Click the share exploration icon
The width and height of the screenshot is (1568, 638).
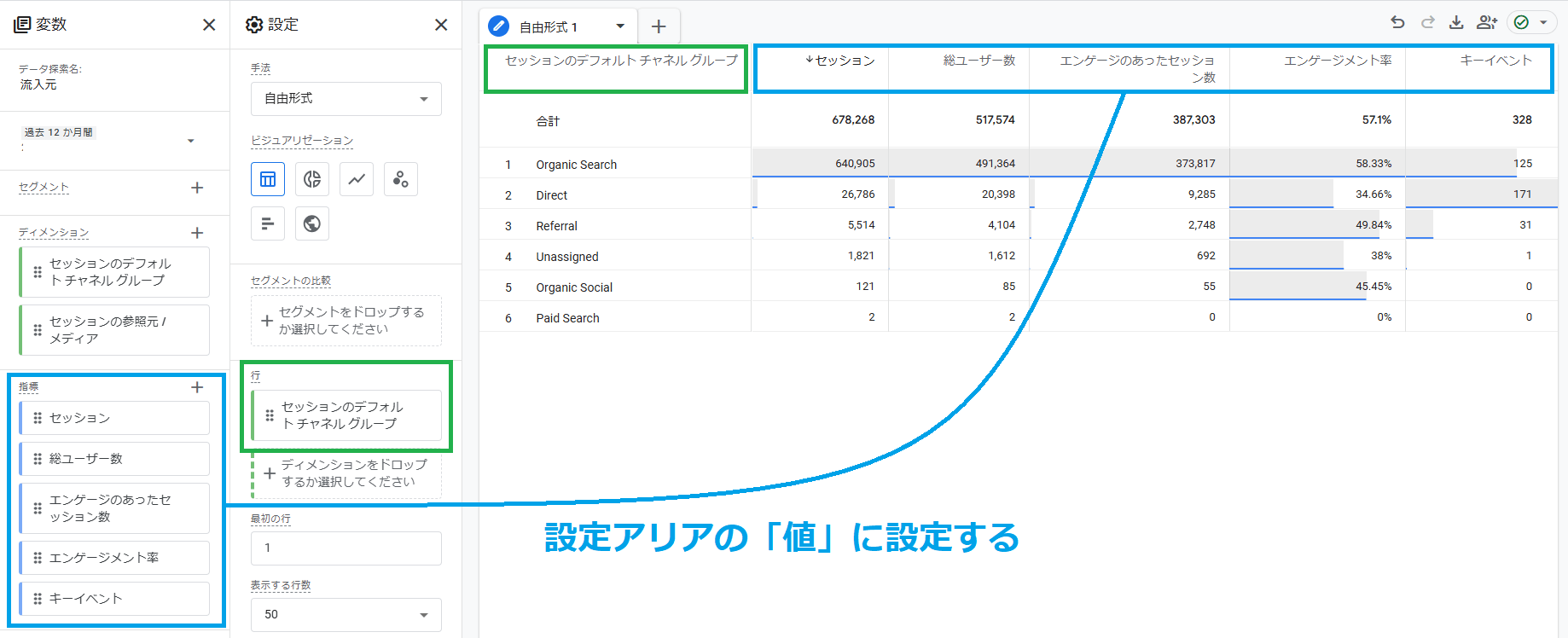pyautogui.click(x=1487, y=23)
